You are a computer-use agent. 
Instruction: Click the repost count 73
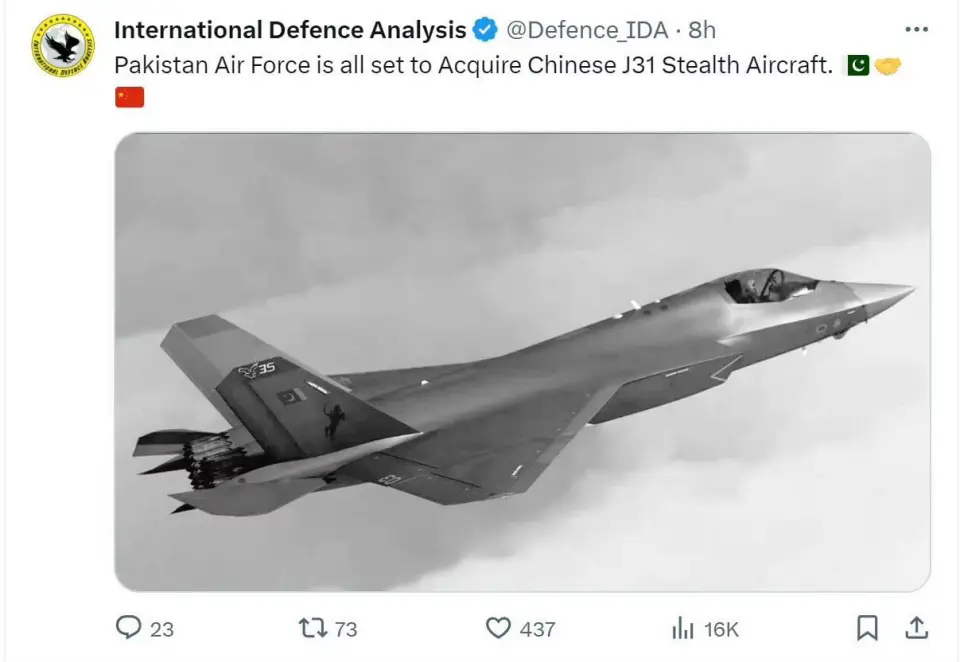pos(346,629)
